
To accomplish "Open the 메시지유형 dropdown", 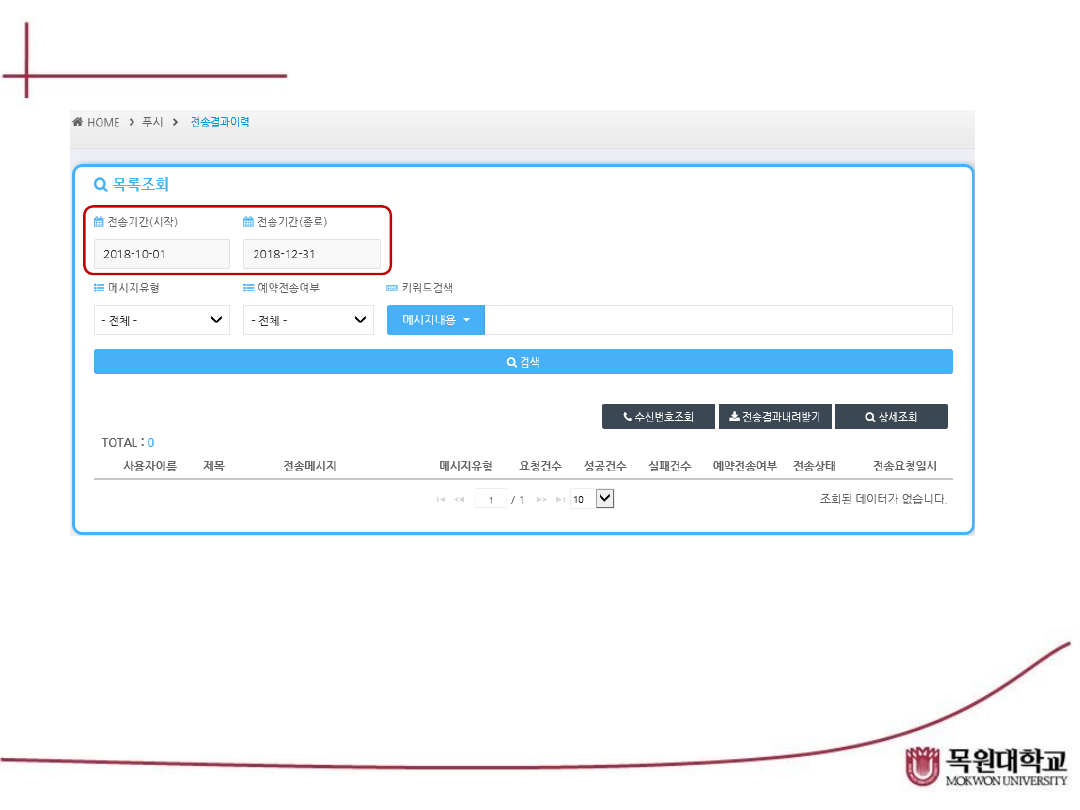I will [162, 320].
